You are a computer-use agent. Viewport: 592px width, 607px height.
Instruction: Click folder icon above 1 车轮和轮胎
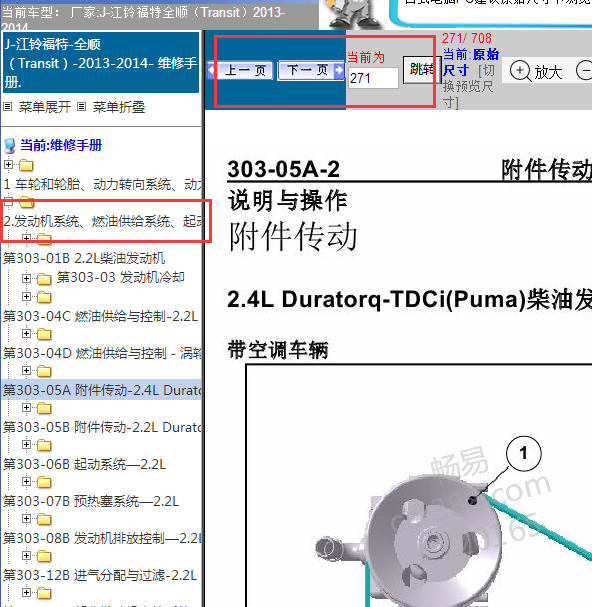26,165
